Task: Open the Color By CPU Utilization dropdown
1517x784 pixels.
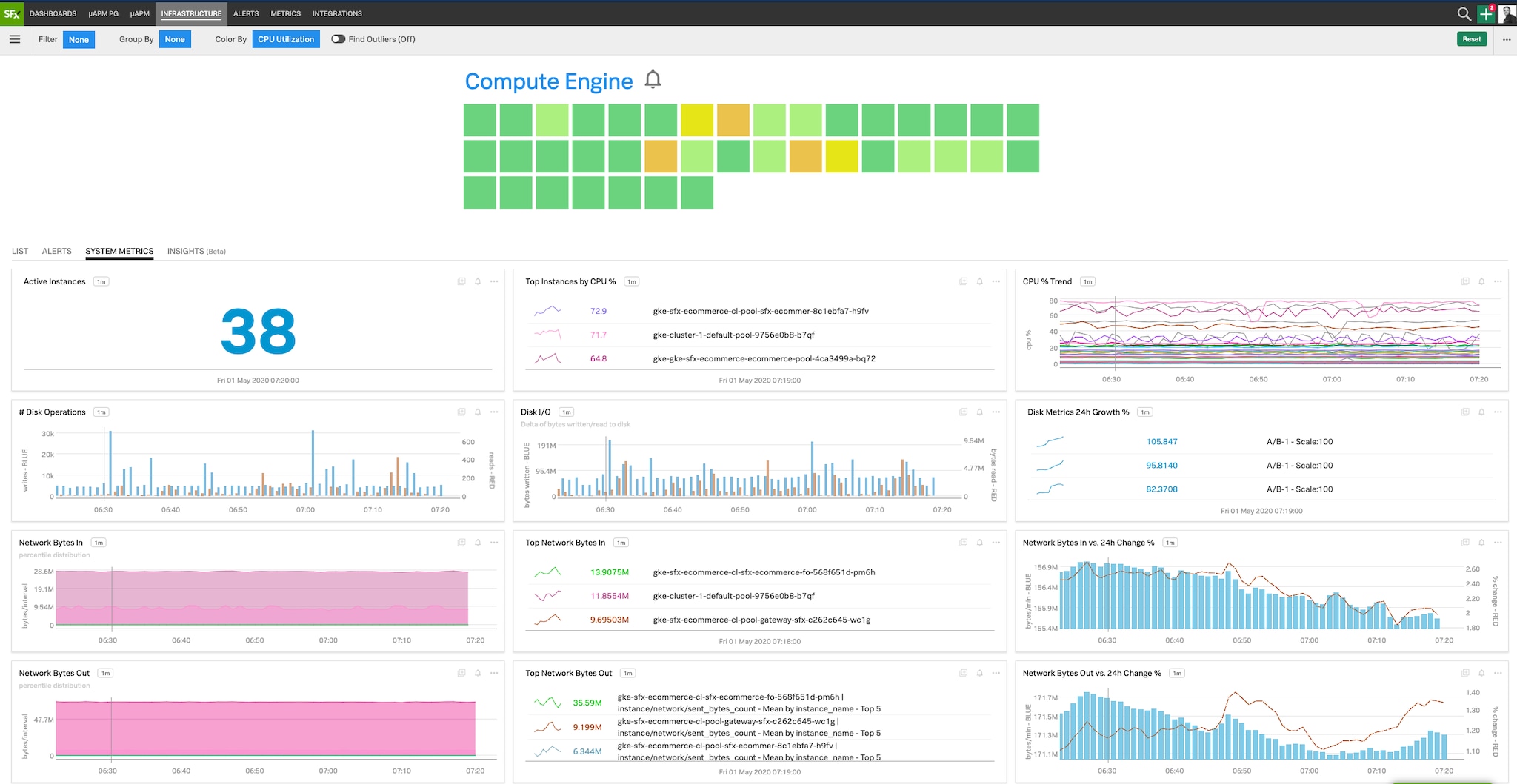Action: pyautogui.click(x=286, y=39)
